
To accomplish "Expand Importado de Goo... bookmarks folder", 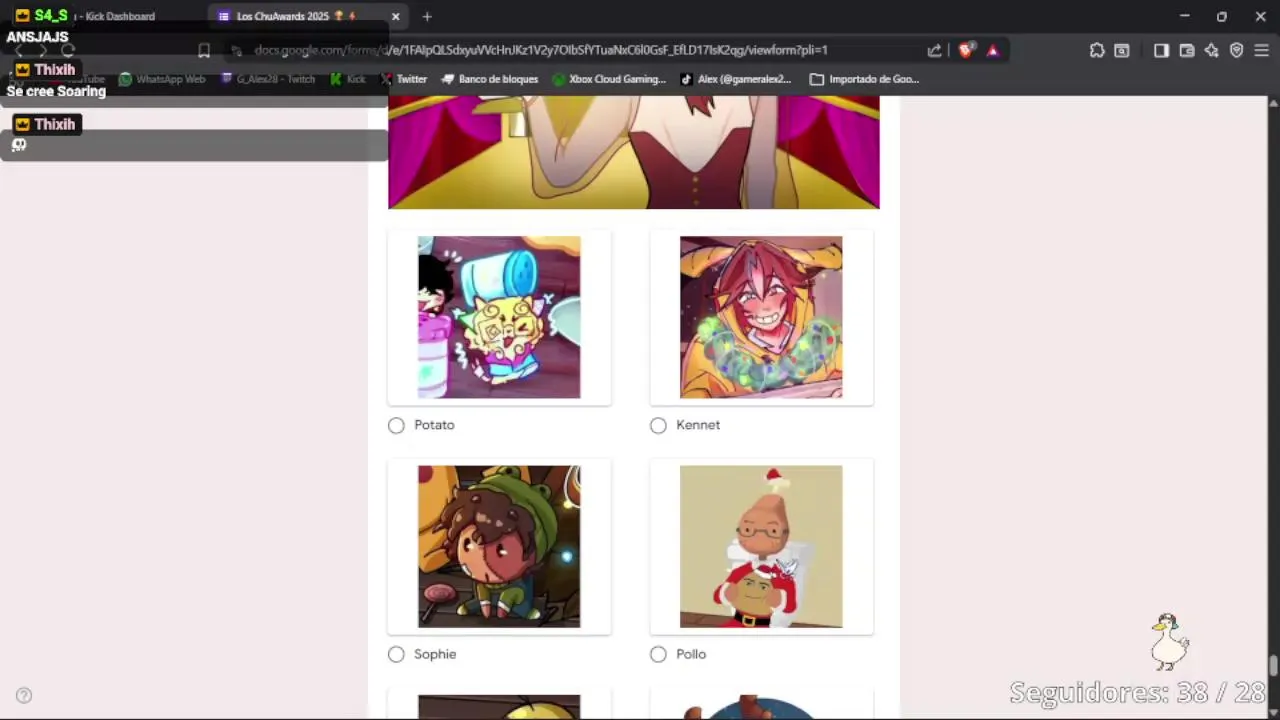I will (x=865, y=79).
